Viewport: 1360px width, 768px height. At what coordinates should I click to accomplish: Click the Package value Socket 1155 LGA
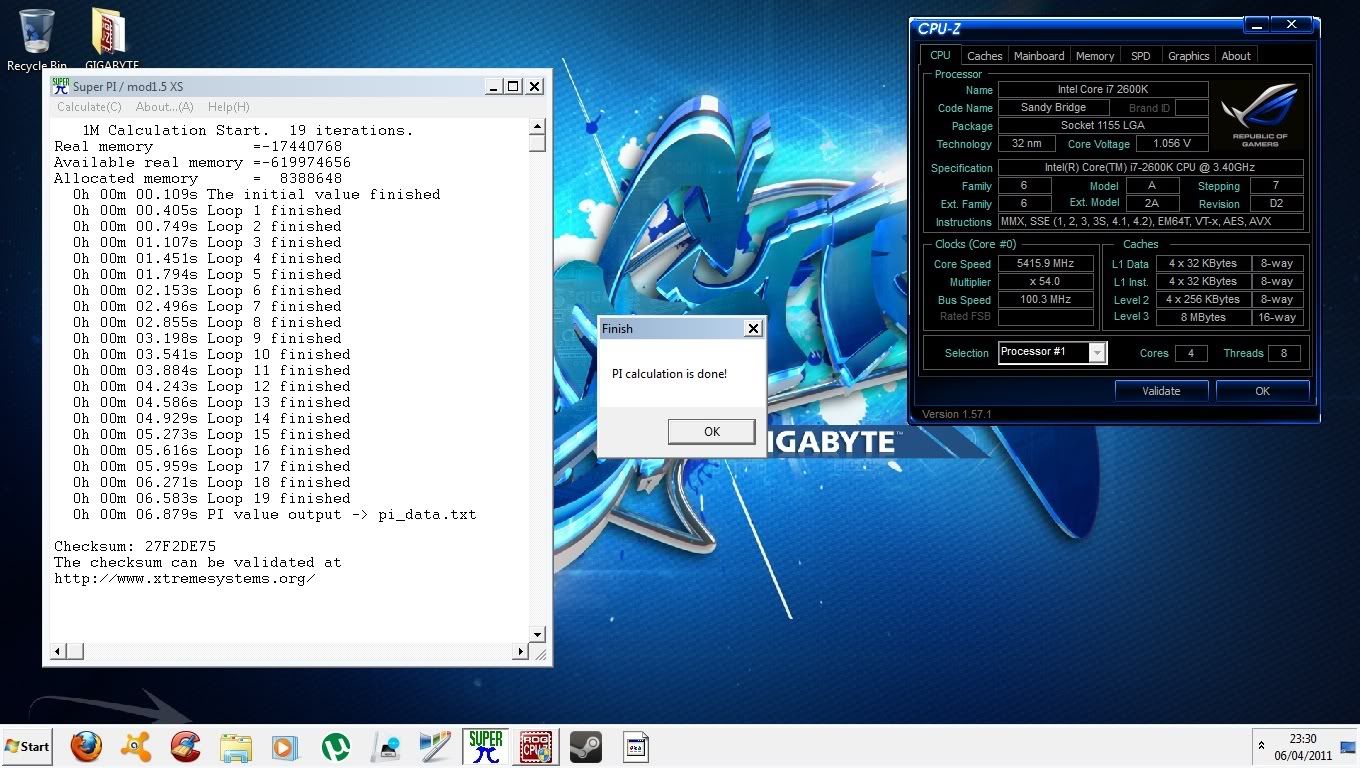point(1103,126)
